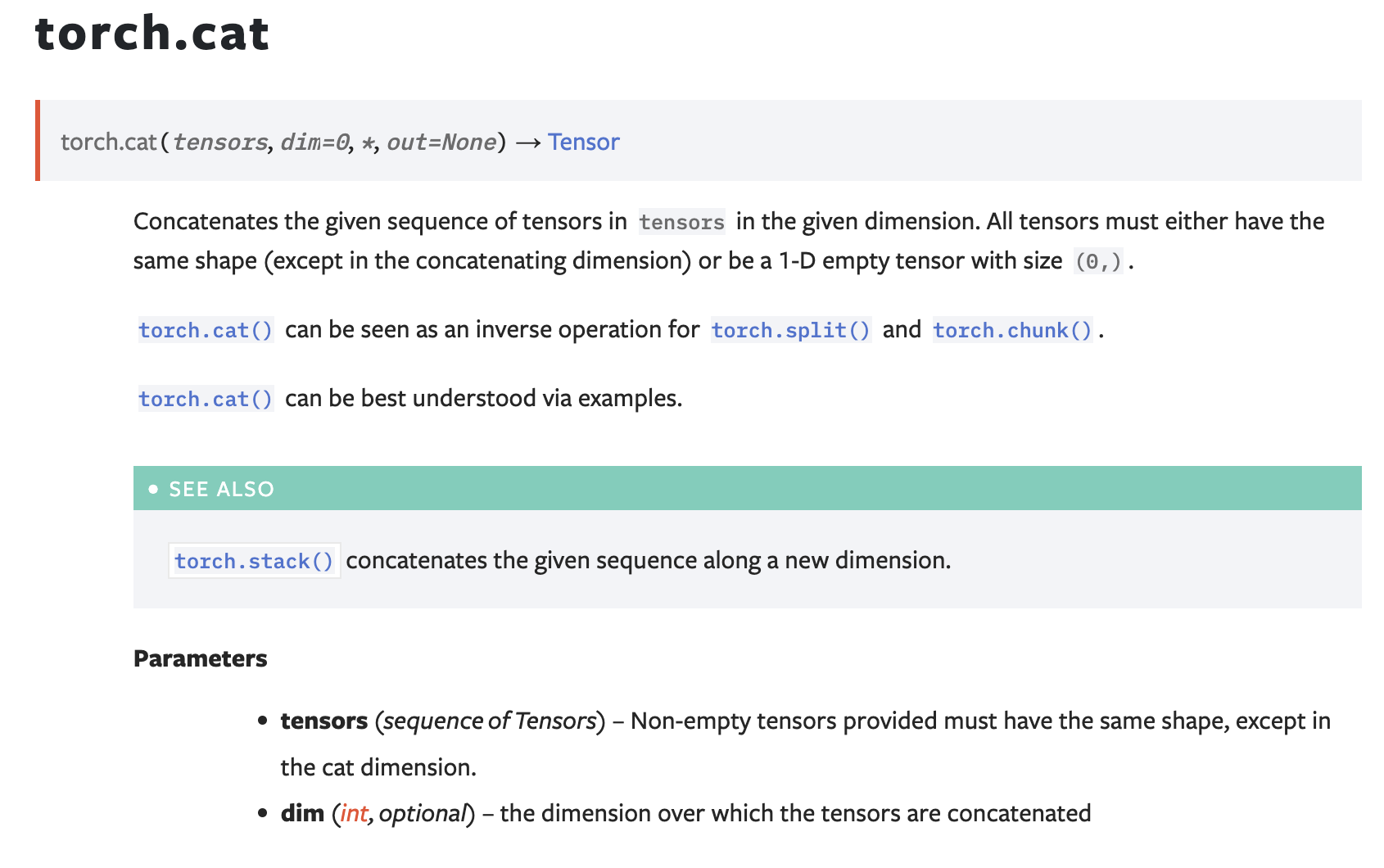1384x868 pixels.
Task: Click the SEE ALSO banner title
Action: (x=221, y=489)
